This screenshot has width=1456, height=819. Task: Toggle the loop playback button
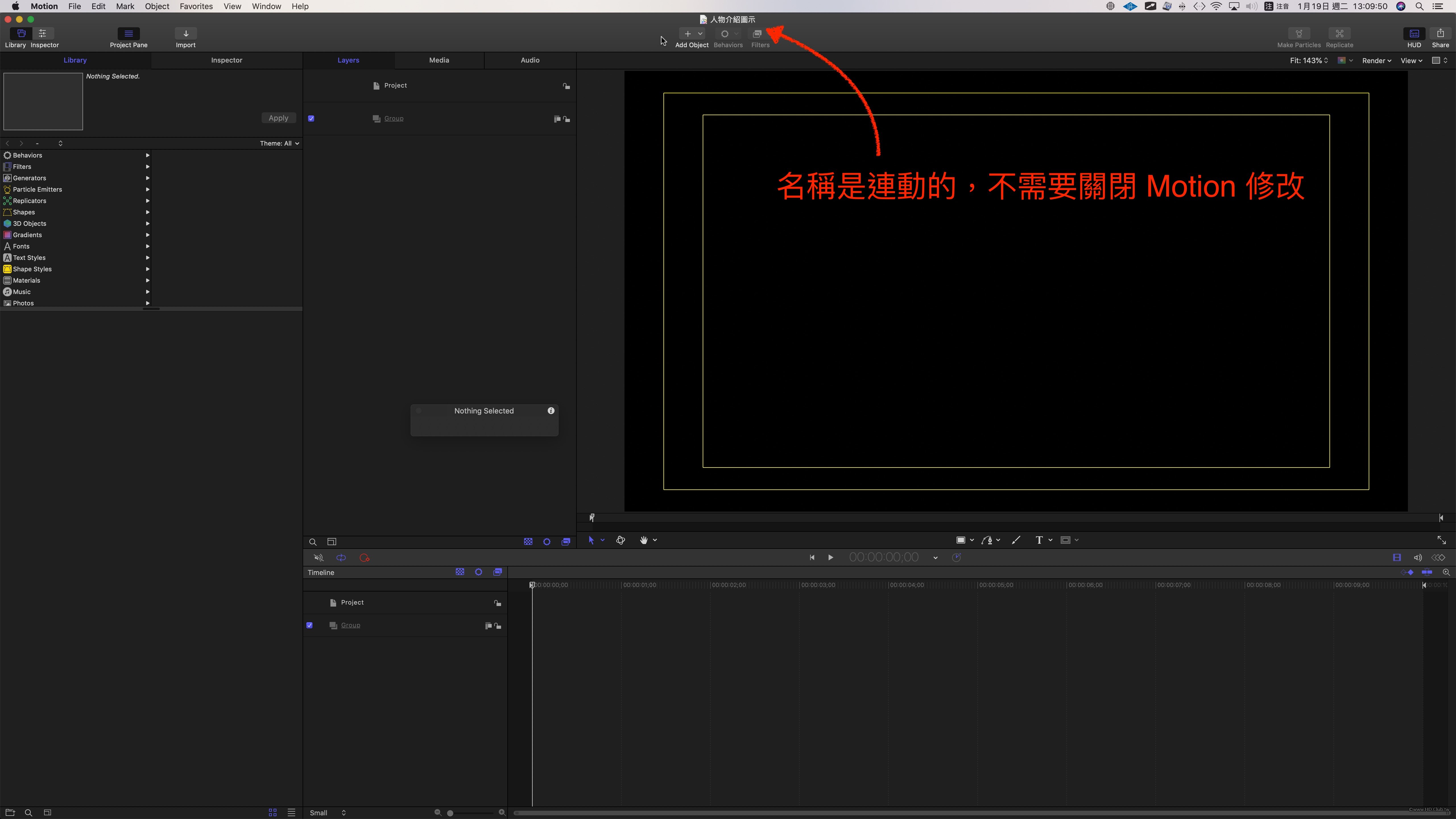(x=341, y=558)
